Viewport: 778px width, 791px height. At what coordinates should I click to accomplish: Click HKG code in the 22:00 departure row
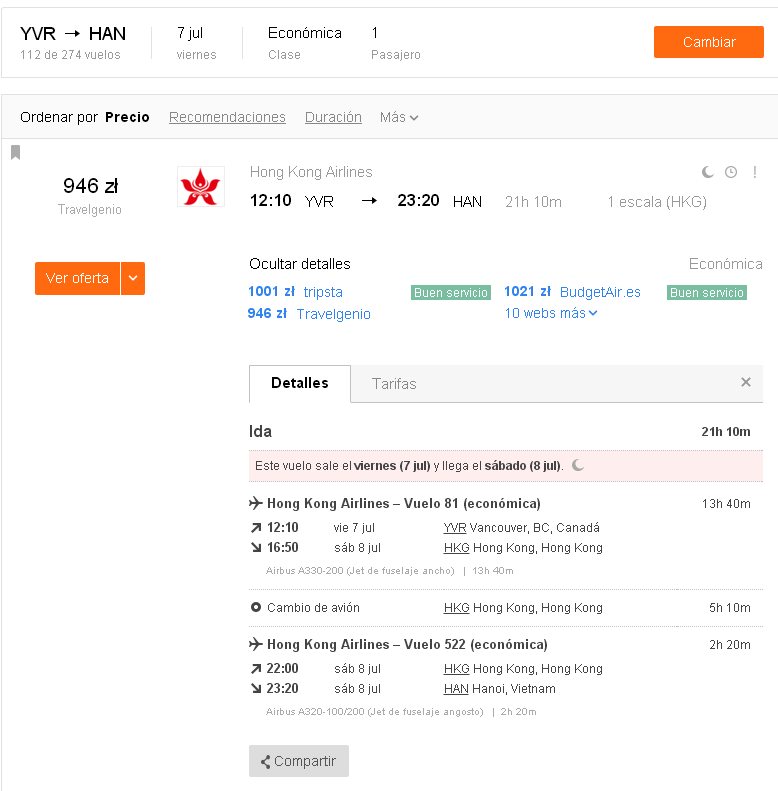pos(457,668)
